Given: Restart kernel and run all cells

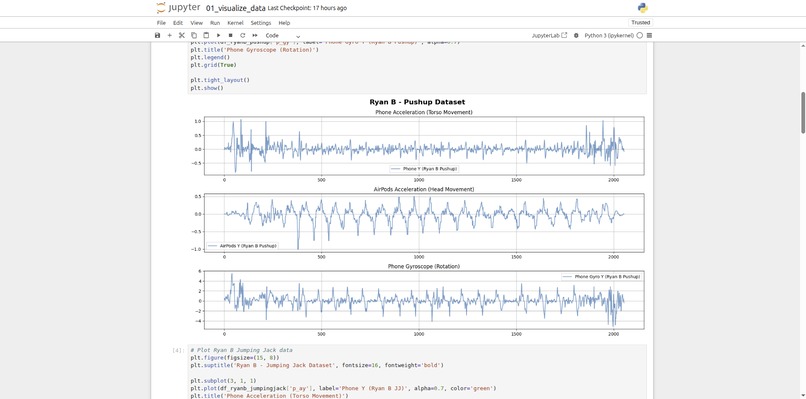Looking at the screenshot, I should [x=255, y=35].
